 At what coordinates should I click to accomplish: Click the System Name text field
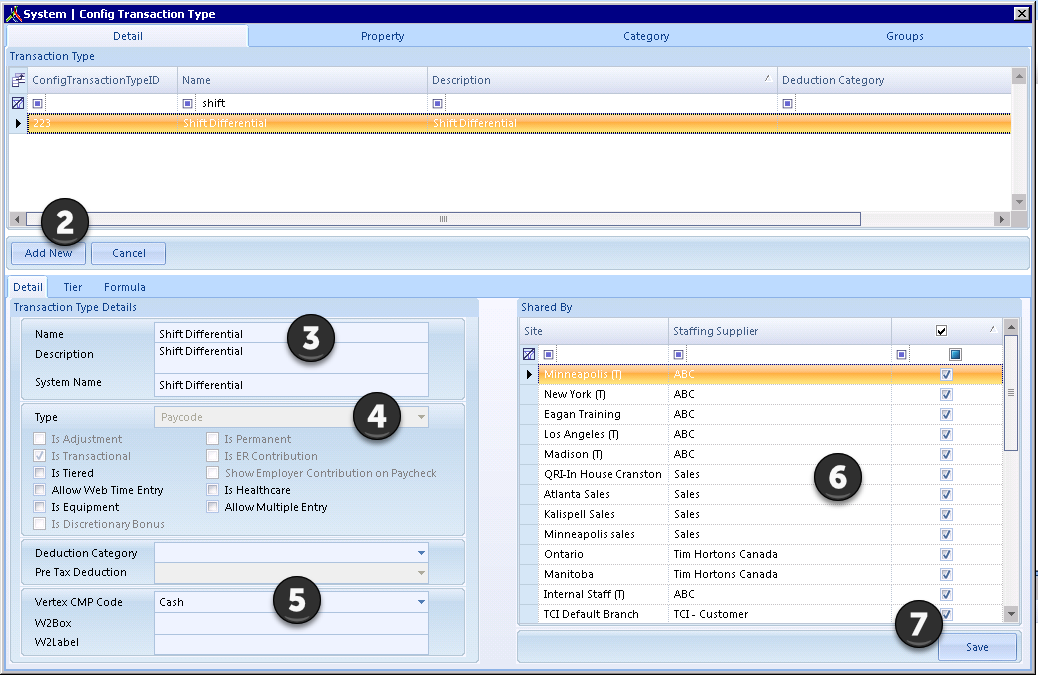[291, 385]
